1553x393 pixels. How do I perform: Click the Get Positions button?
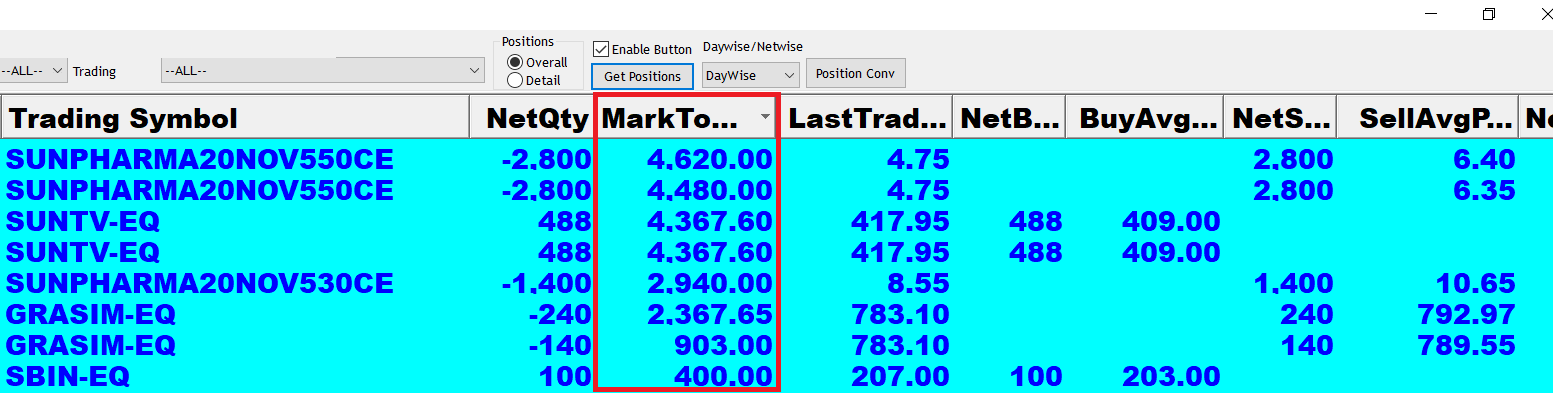pyautogui.click(x=642, y=76)
